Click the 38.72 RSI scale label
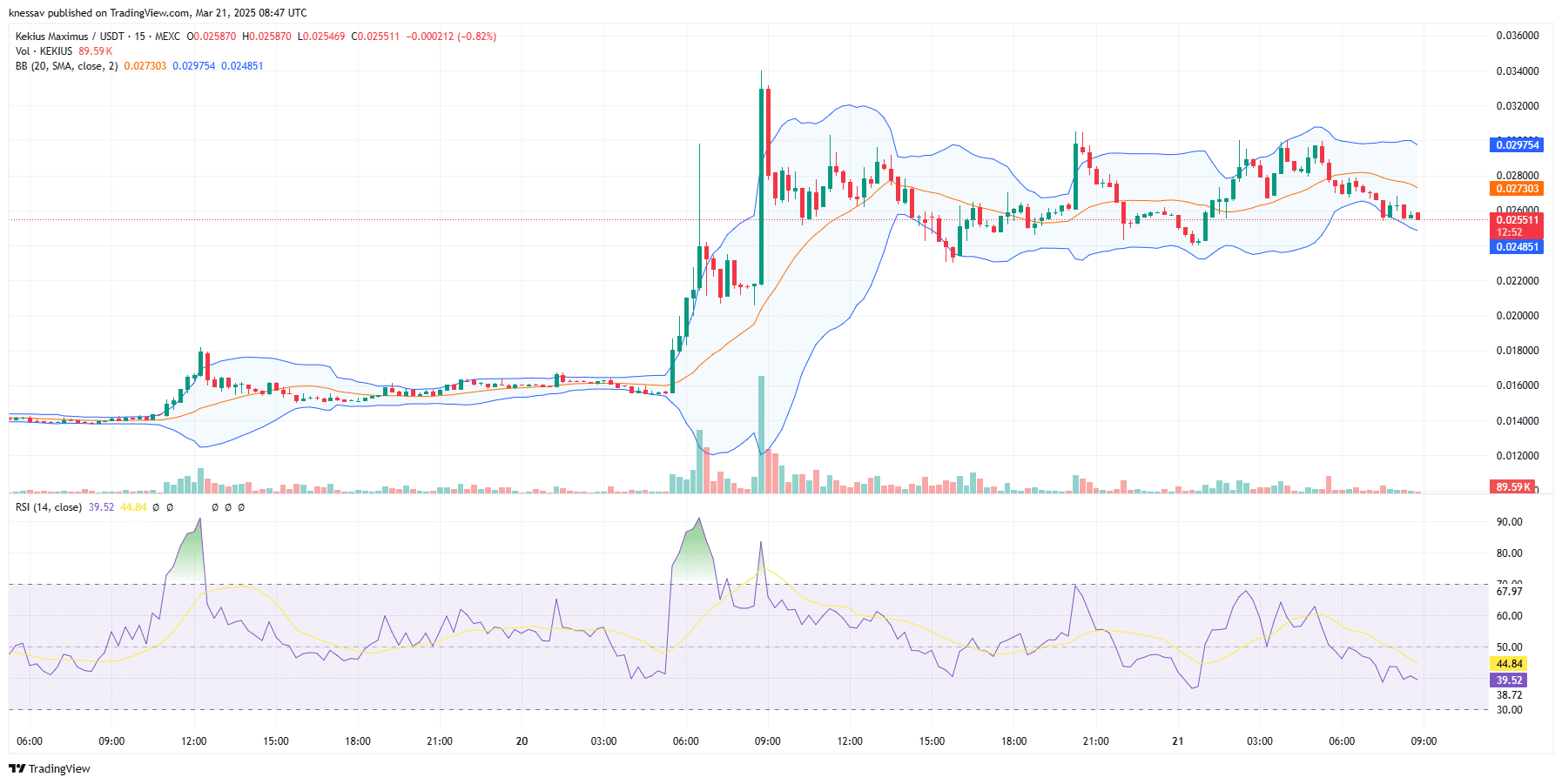The height and width of the screenshot is (784, 1562). tap(1509, 695)
